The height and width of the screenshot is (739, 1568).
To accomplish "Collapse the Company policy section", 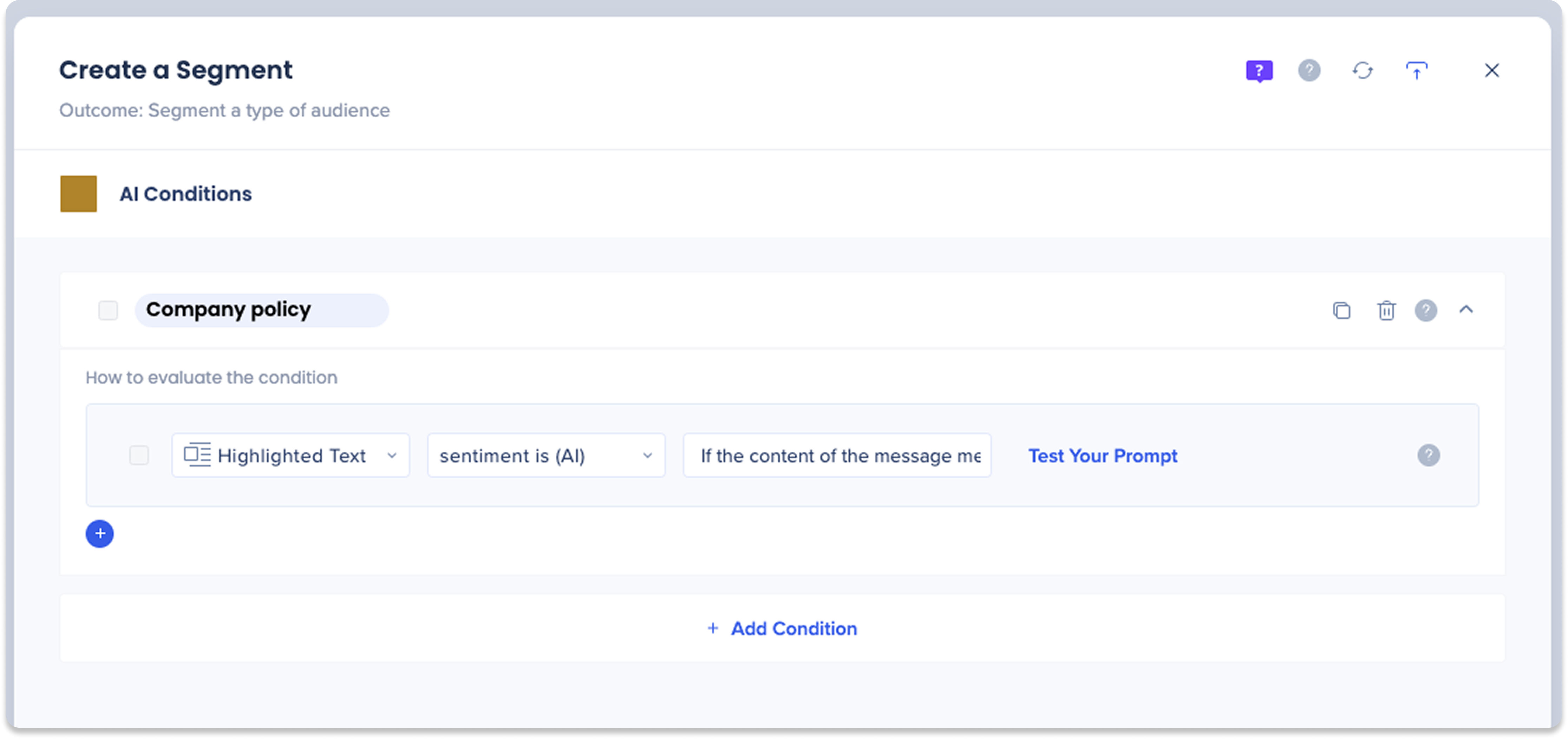I will coord(1466,310).
